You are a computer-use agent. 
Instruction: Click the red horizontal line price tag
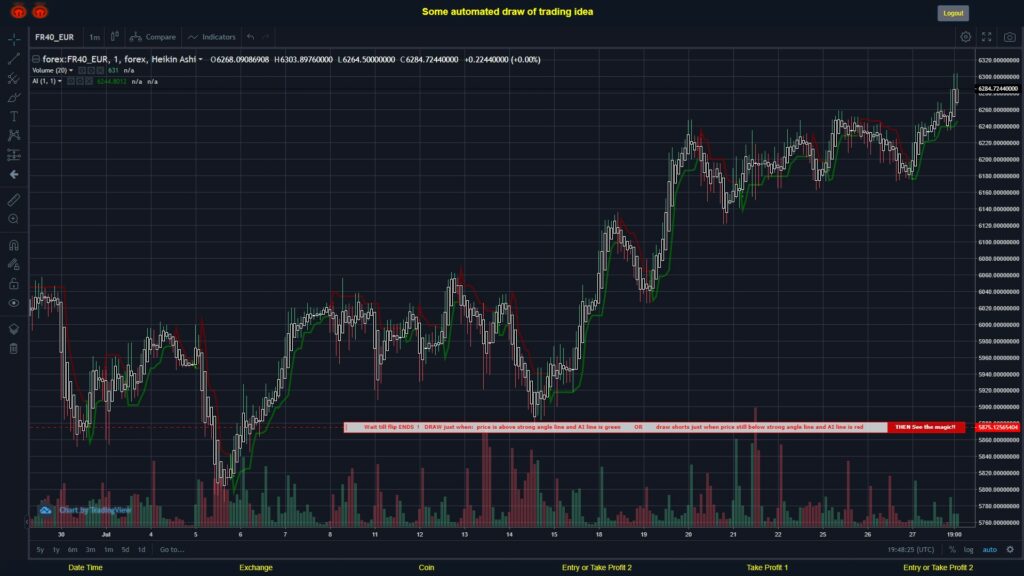[x=998, y=427]
